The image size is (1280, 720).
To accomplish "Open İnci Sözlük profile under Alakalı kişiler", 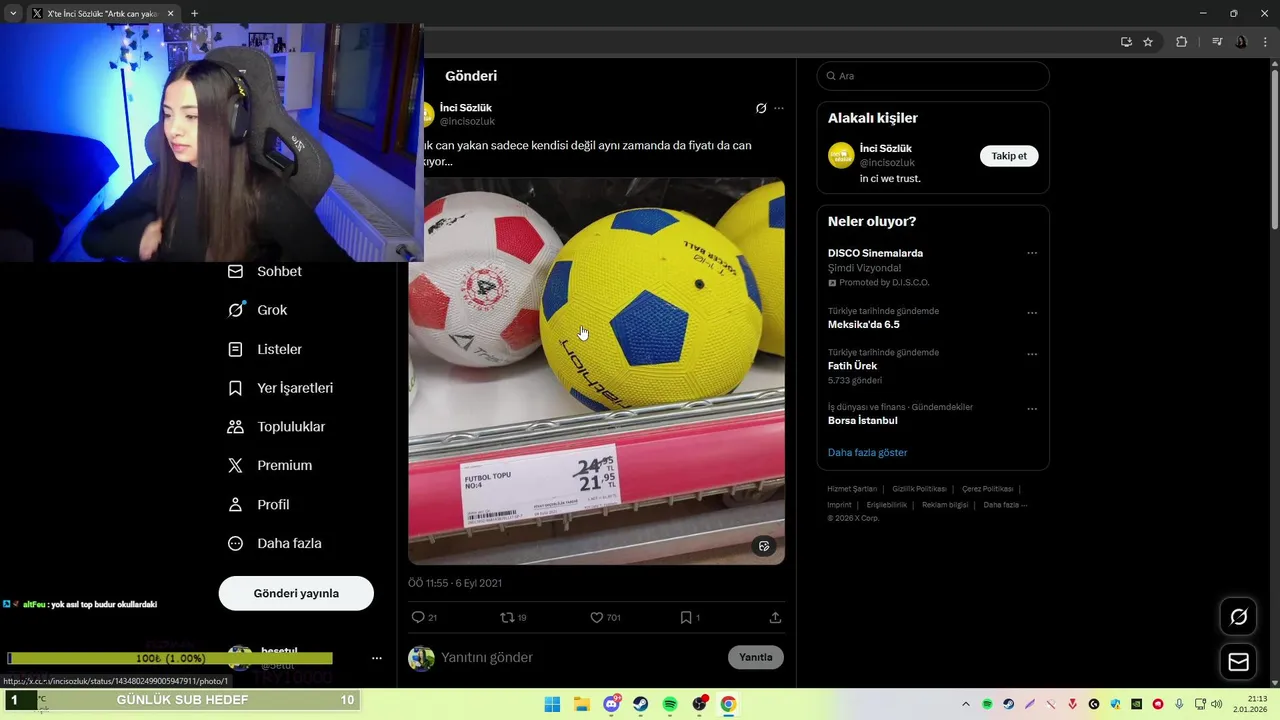I will click(x=886, y=148).
